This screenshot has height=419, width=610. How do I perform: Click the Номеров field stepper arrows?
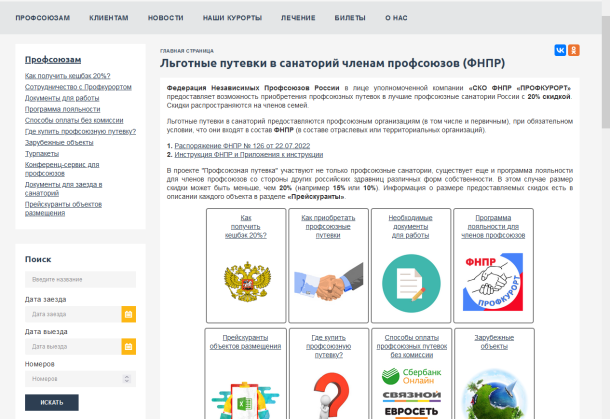pyautogui.click(x=126, y=379)
